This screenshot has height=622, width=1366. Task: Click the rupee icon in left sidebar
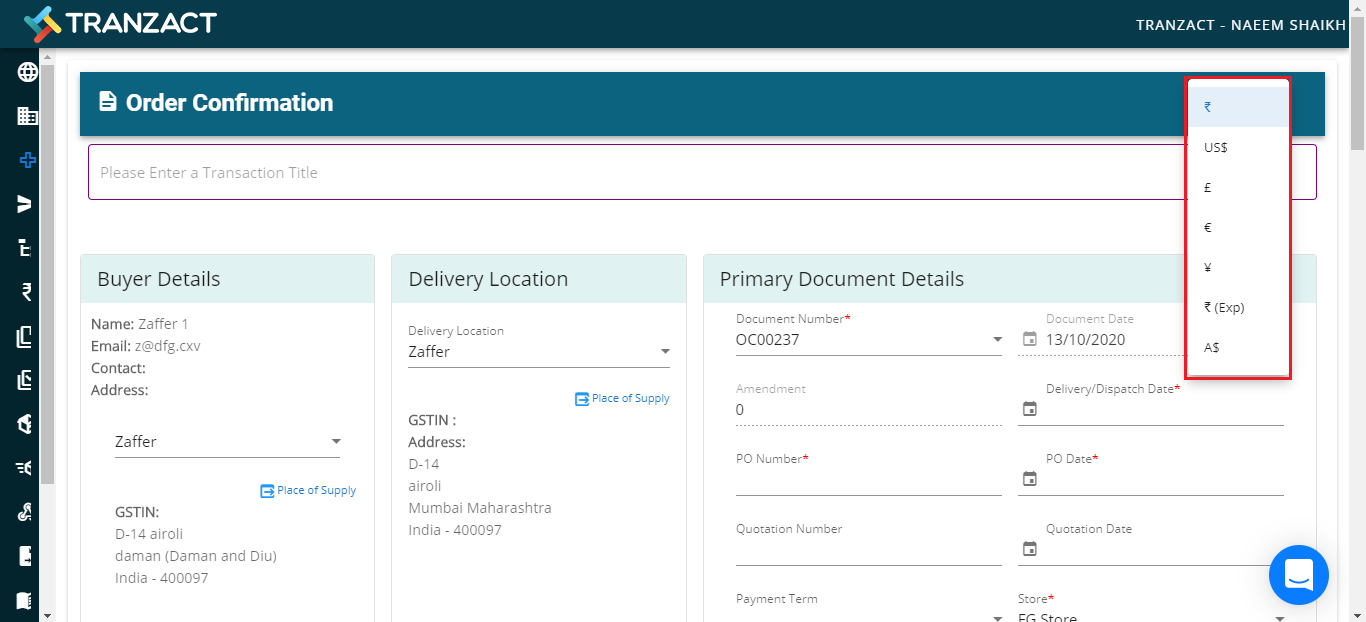pos(27,292)
